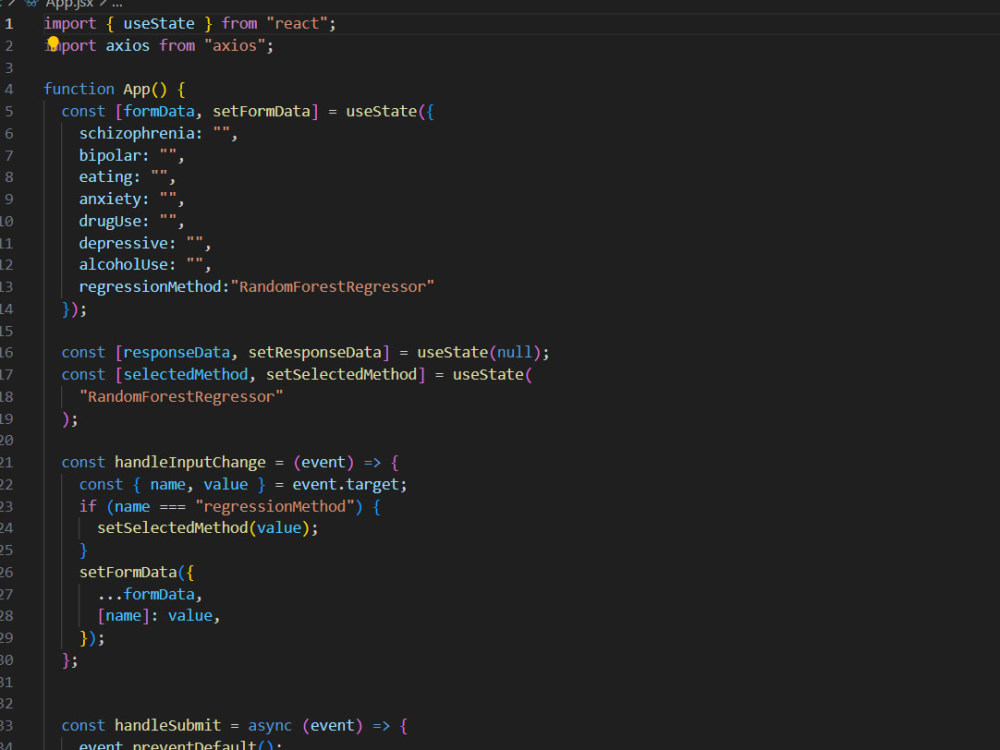
Task: Click the "anxiety" property key
Action: click(x=110, y=200)
